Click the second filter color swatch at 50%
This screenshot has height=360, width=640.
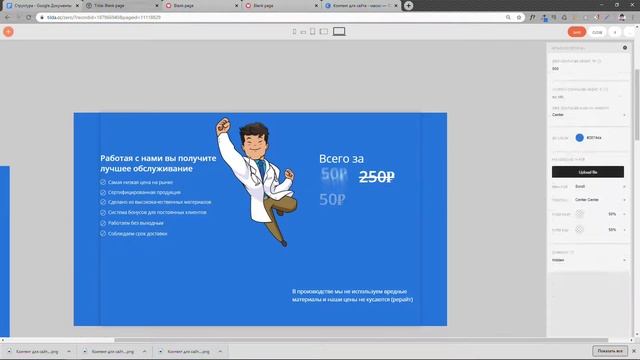(x=579, y=229)
